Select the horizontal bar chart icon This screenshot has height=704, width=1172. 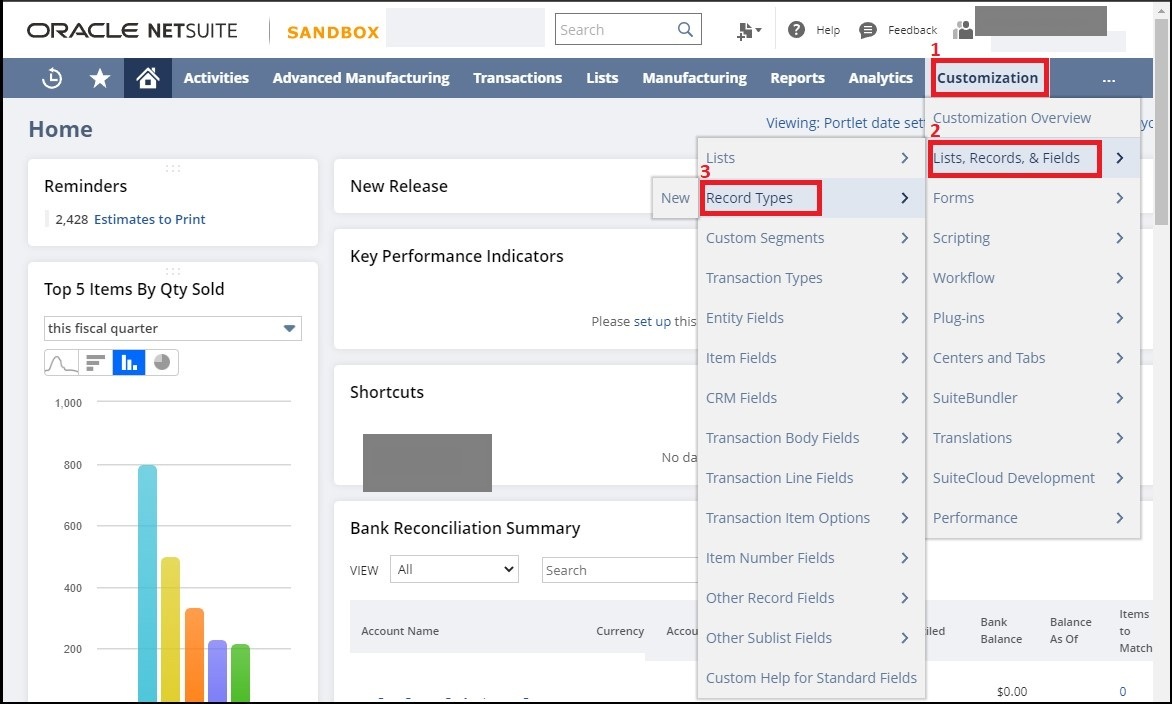coord(96,362)
